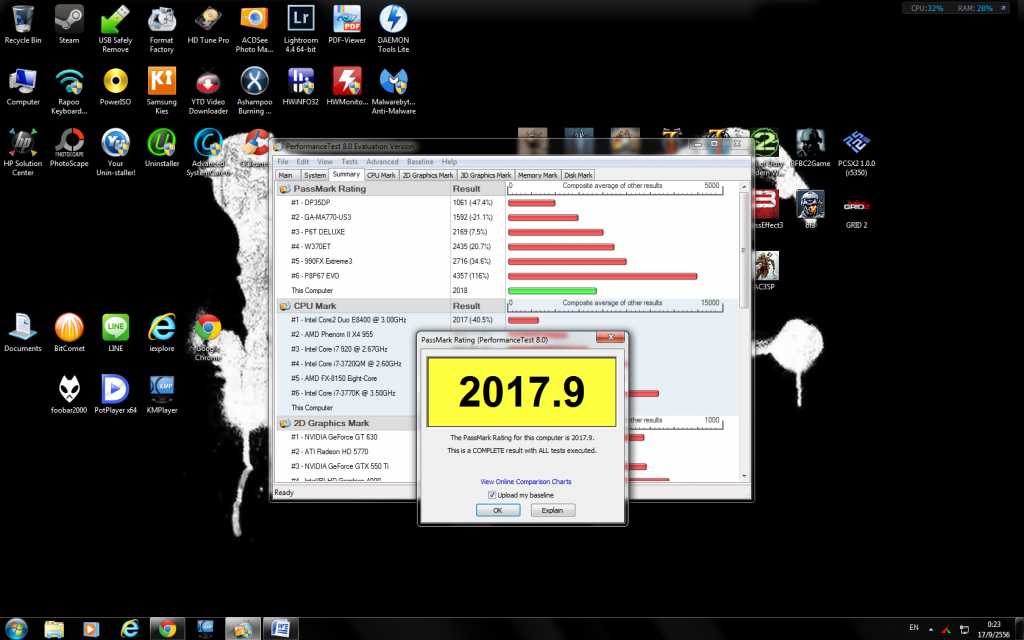Viewport: 1024px width, 640px height.
Task: Click the CPU and RAM usage gadget
Action: click(955, 8)
